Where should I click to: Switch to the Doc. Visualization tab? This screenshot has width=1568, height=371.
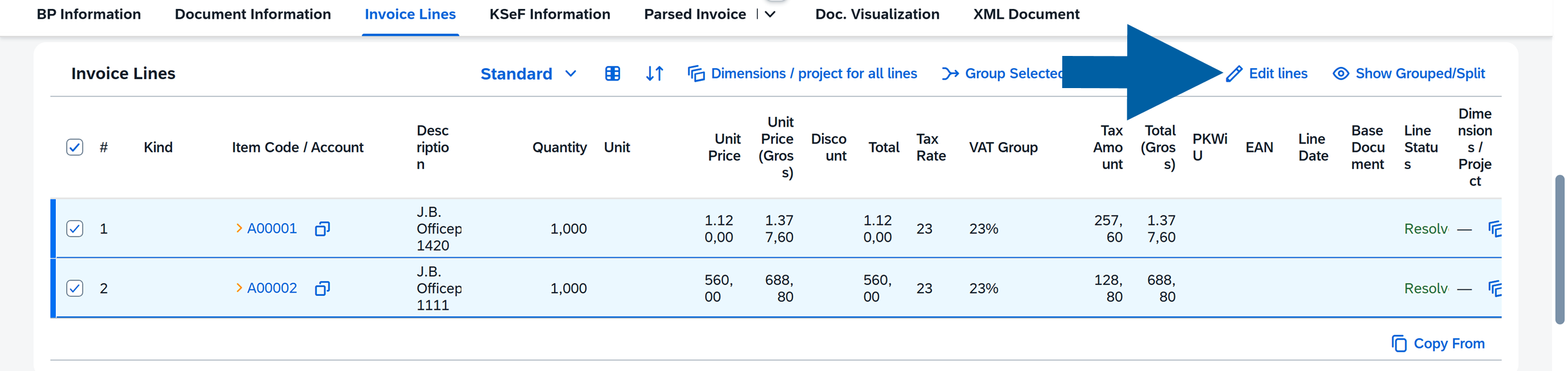coord(877,14)
